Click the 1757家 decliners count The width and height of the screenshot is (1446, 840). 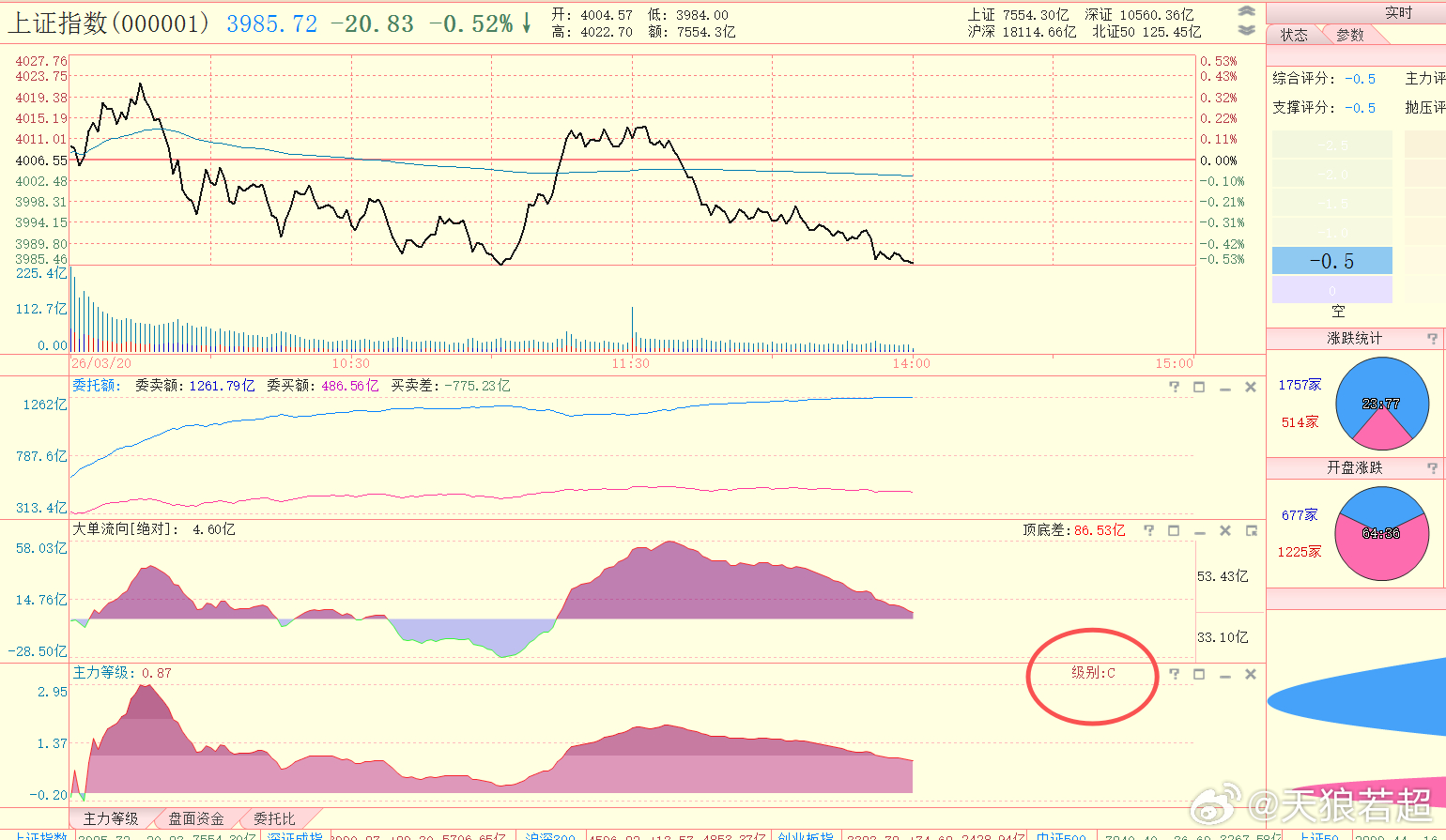(1300, 385)
